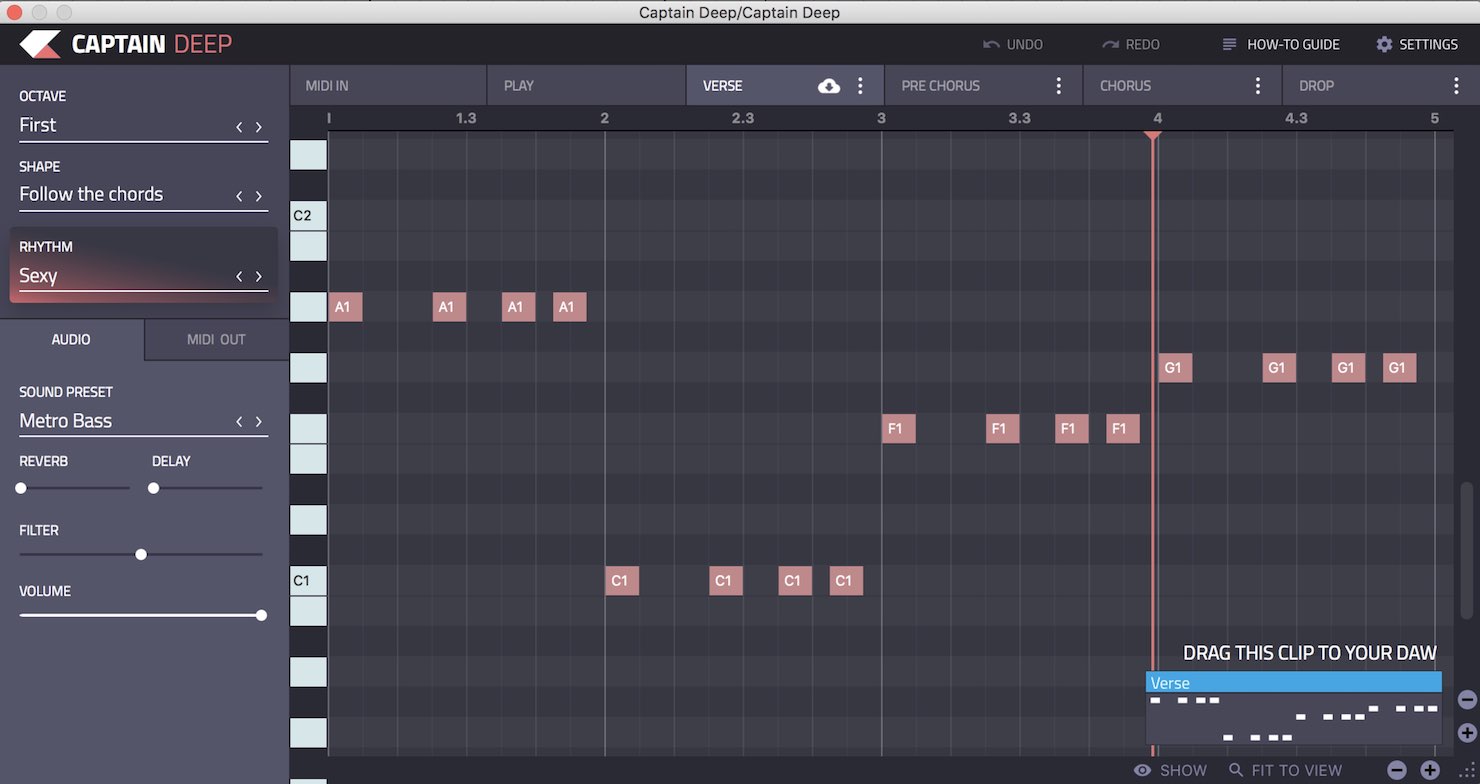Image resolution: width=1480 pixels, height=784 pixels.
Task: Switch to the MIDI OUT tab
Action: 216,340
